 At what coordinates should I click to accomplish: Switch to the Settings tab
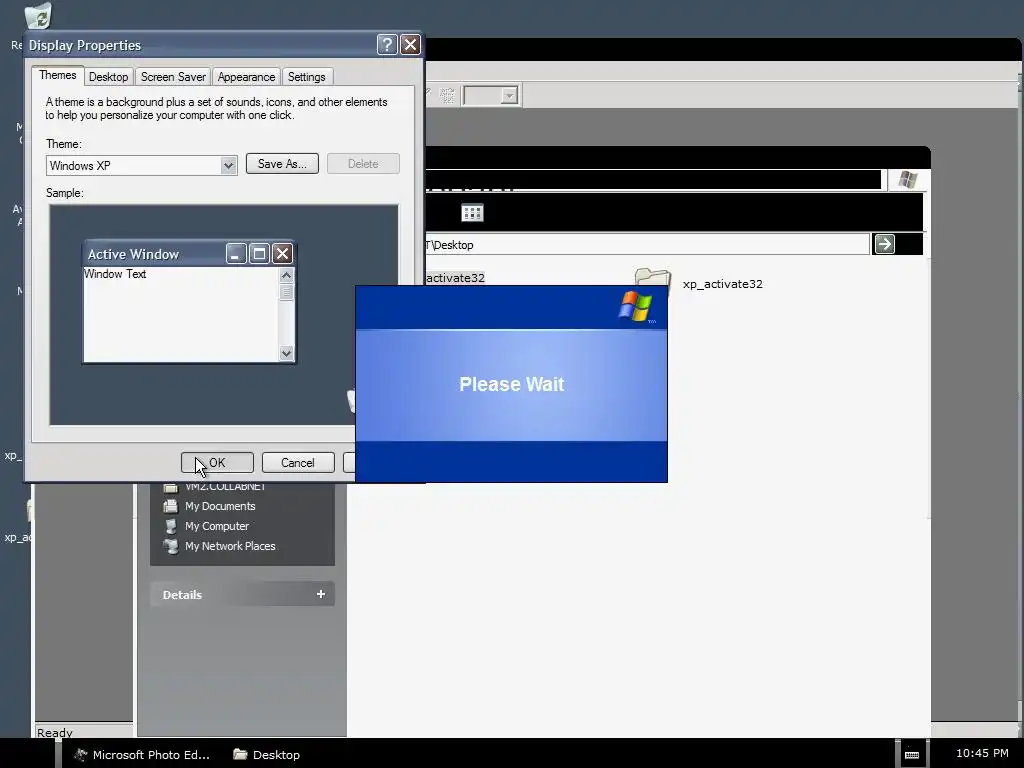tap(306, 76)
